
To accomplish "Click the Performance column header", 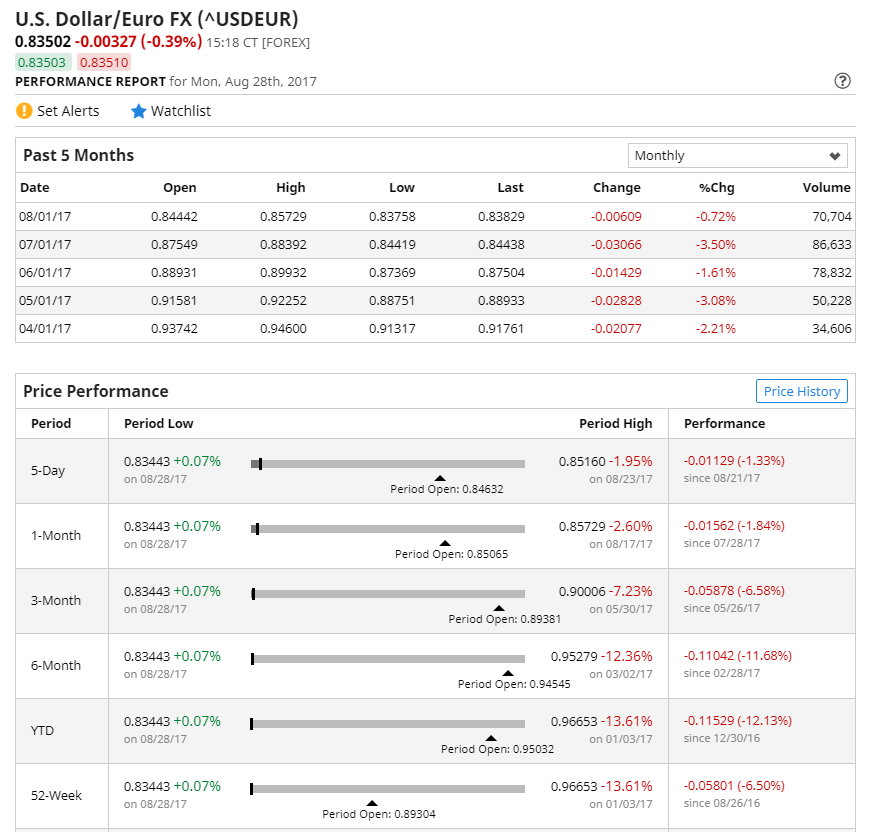I will (x=724, y=423).
